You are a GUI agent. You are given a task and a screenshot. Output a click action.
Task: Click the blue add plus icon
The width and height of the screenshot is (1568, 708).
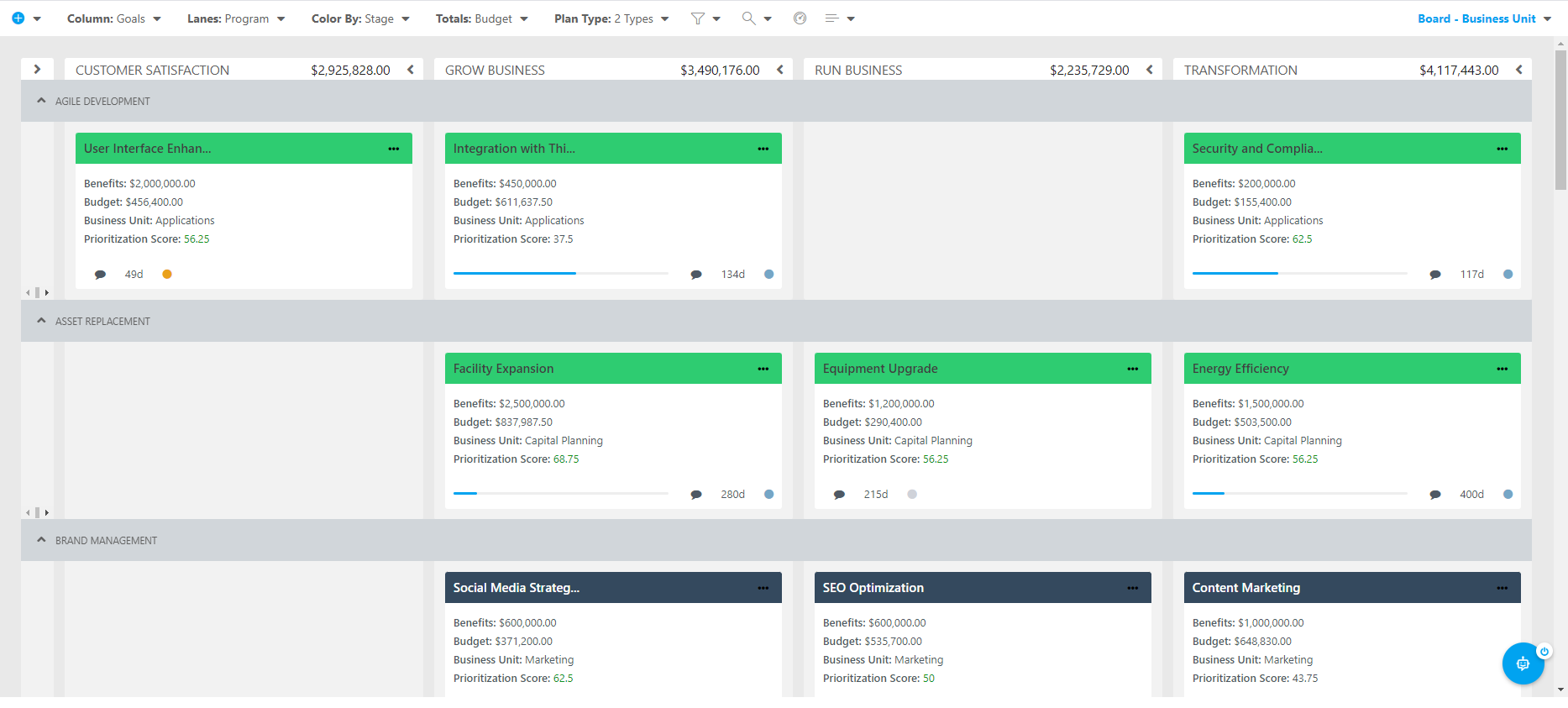point(18,18)
